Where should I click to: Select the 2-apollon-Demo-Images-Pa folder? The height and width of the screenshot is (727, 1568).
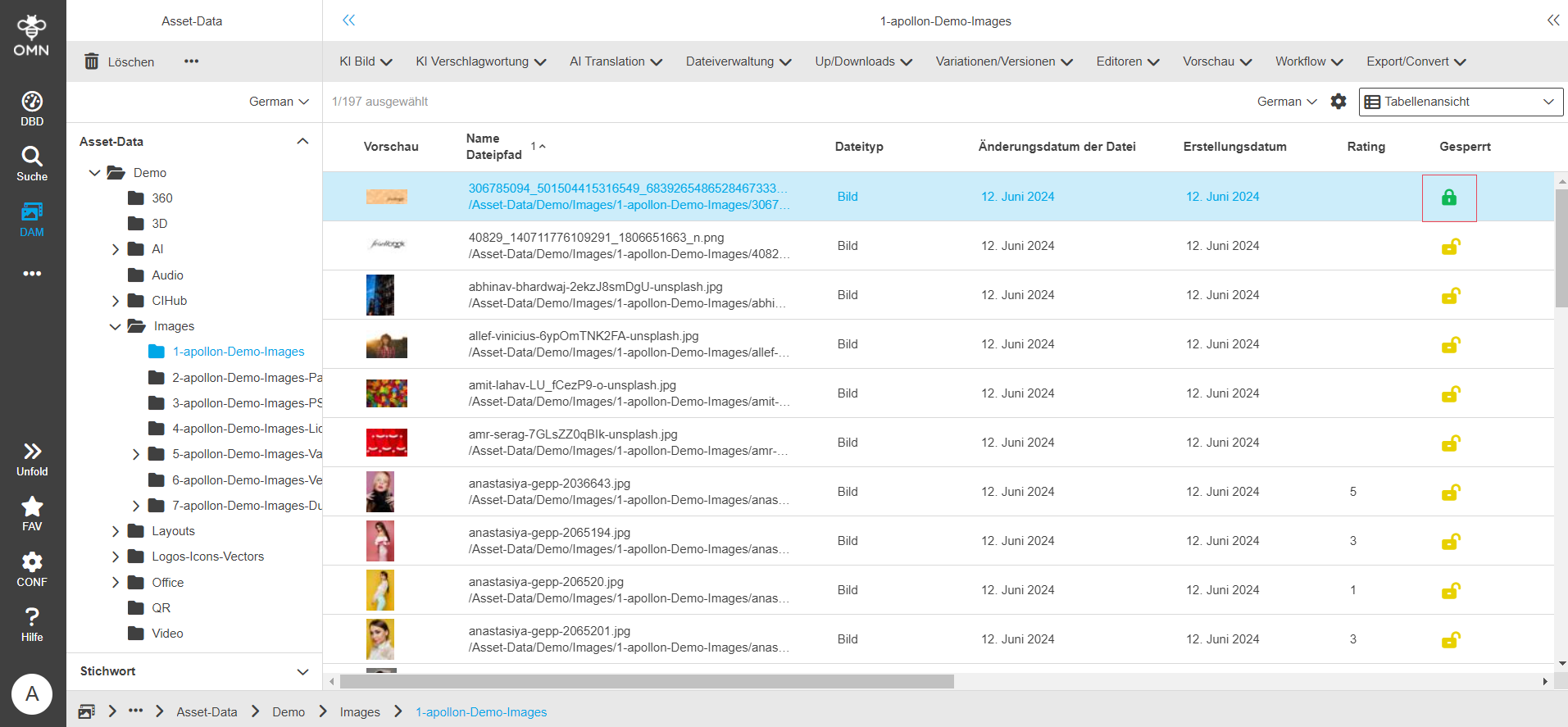(246, 378)
